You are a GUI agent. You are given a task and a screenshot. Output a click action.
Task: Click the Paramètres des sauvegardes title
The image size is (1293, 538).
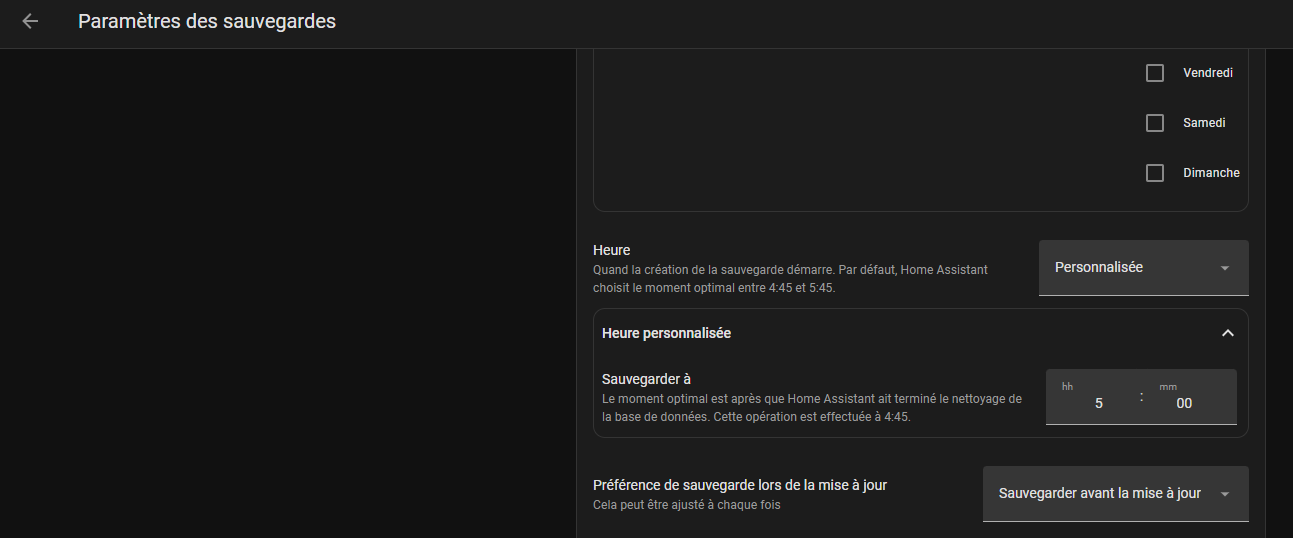[x=207, y=21]
